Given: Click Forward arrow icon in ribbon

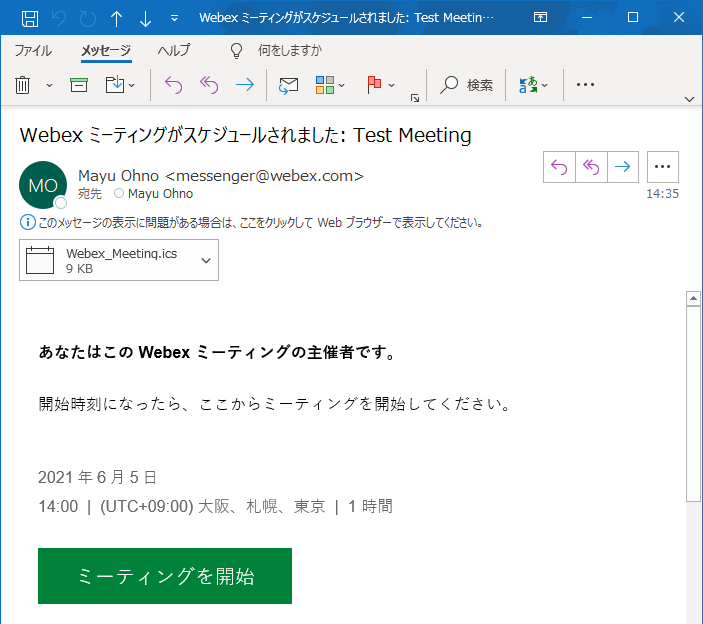Looking at the screenshot, I should (x=245, y=85).
